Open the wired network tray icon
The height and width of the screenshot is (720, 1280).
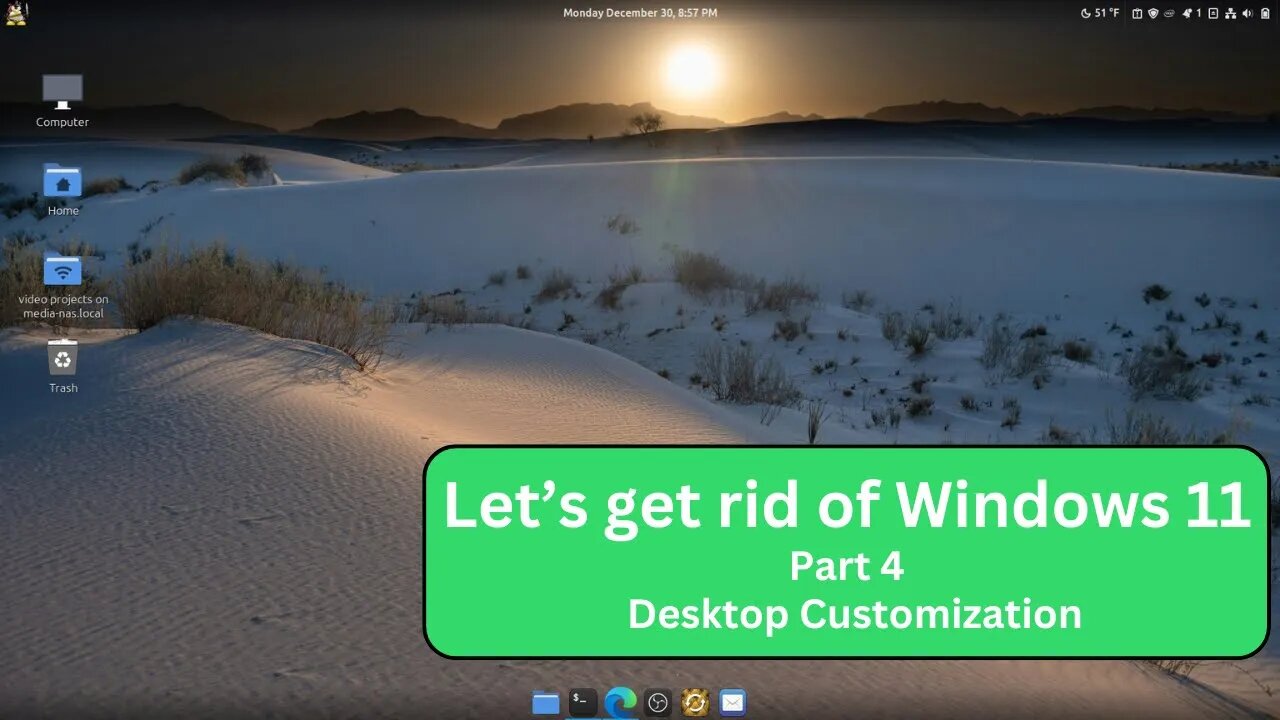click(1230, 13)
